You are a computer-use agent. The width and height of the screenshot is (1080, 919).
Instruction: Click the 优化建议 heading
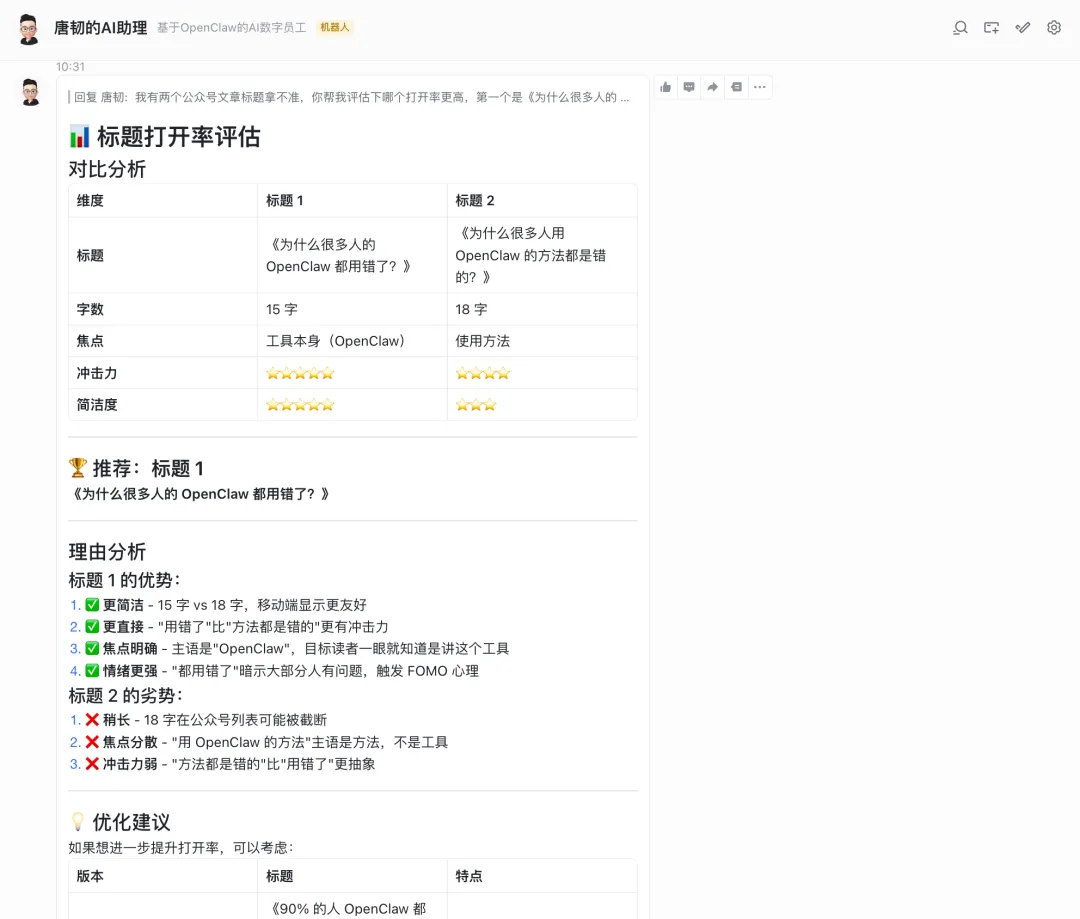pos(132,822)
